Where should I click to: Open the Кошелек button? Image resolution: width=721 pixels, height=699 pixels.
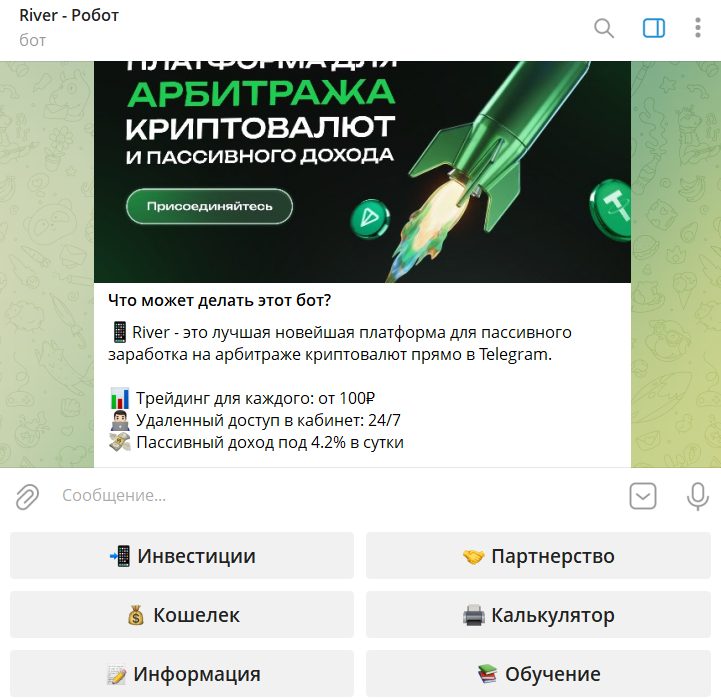tap(182, 614)
